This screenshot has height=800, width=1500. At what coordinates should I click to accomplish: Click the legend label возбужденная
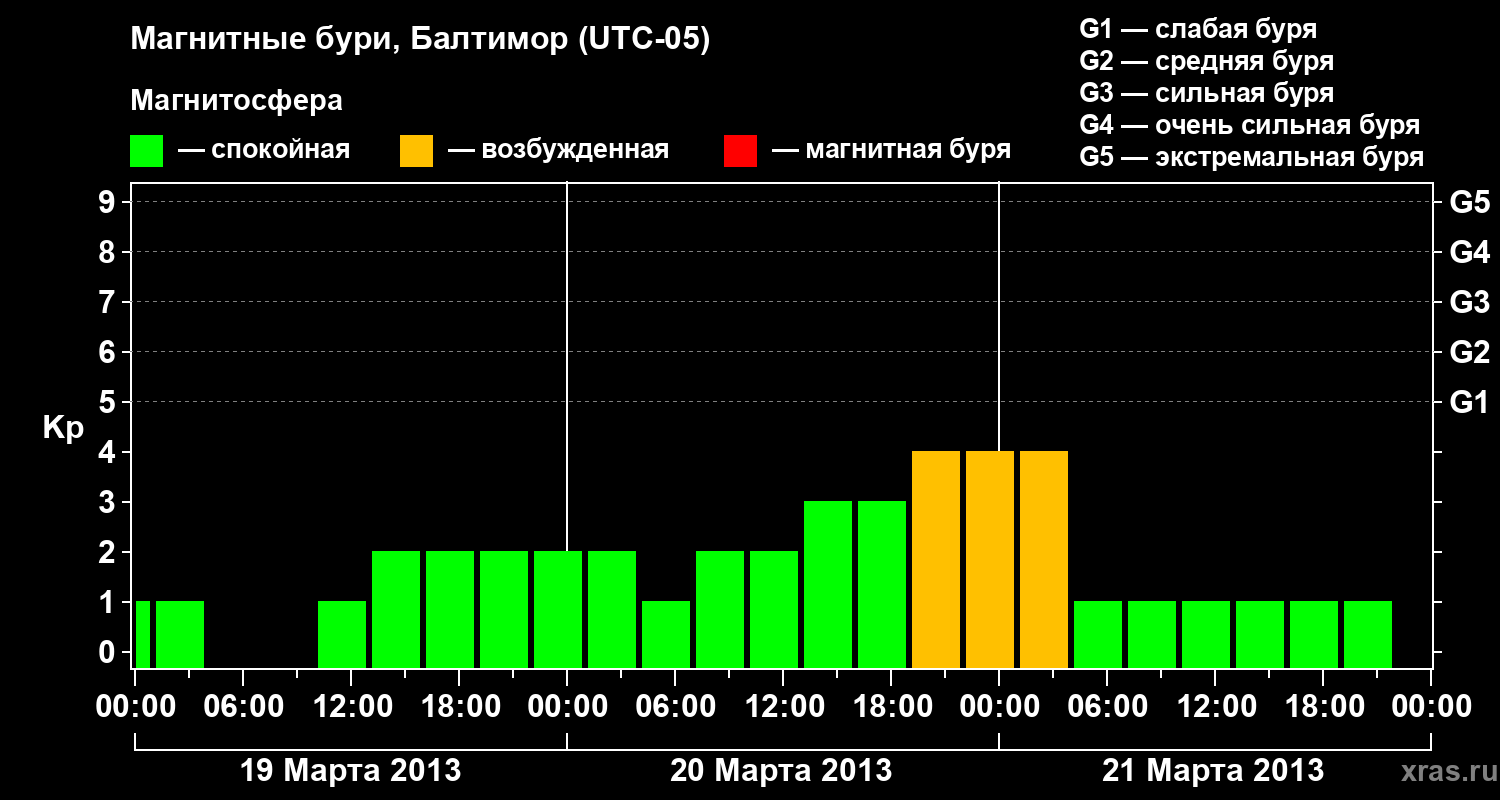click(x=575, y=151)
